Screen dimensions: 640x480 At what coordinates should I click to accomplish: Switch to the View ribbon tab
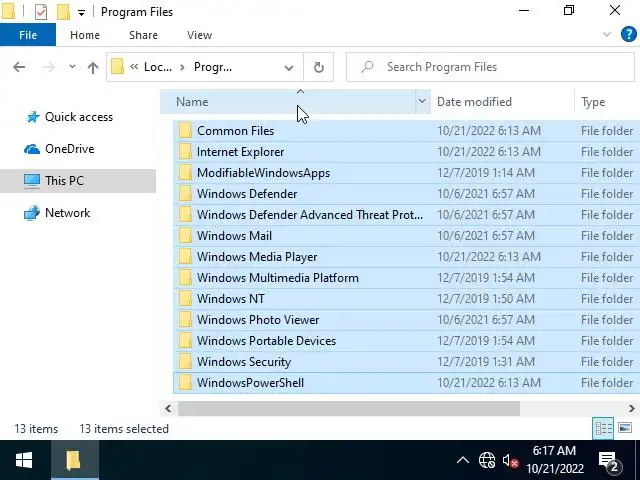click(x=199, y=35)
